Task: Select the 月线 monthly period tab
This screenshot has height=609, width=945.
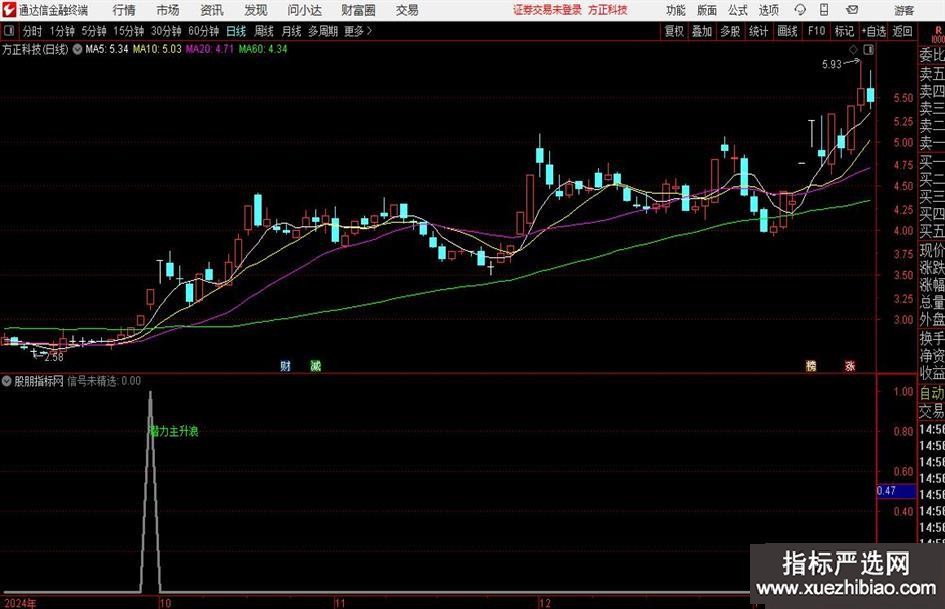Action: pyautogui.click(x=292, y=31)
